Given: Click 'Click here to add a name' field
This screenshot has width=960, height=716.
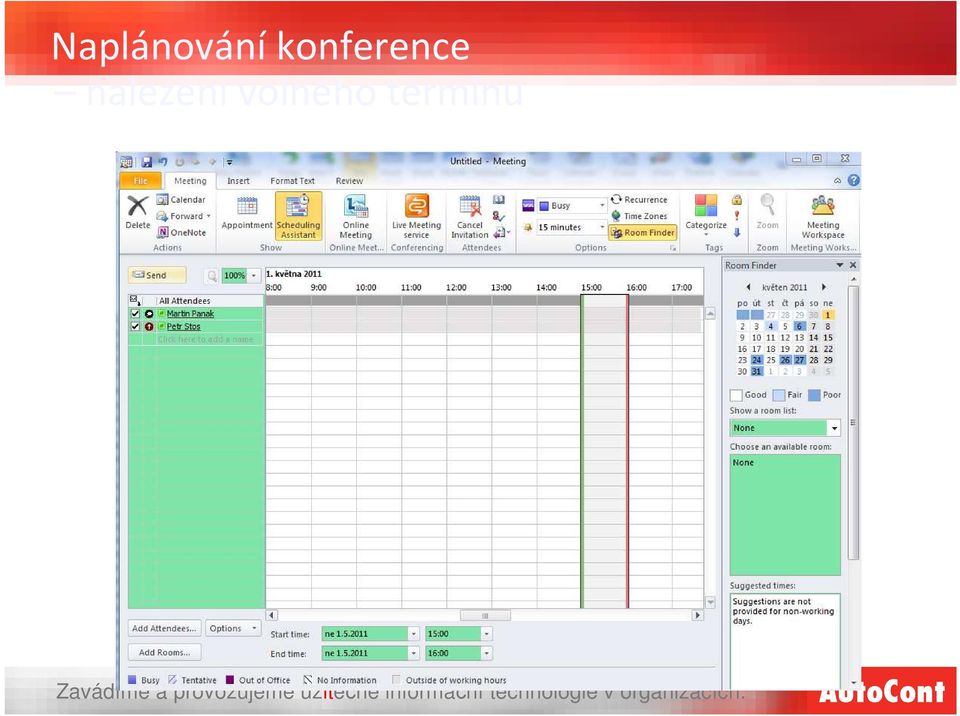Looking at the screenshot, I should 205,339.
